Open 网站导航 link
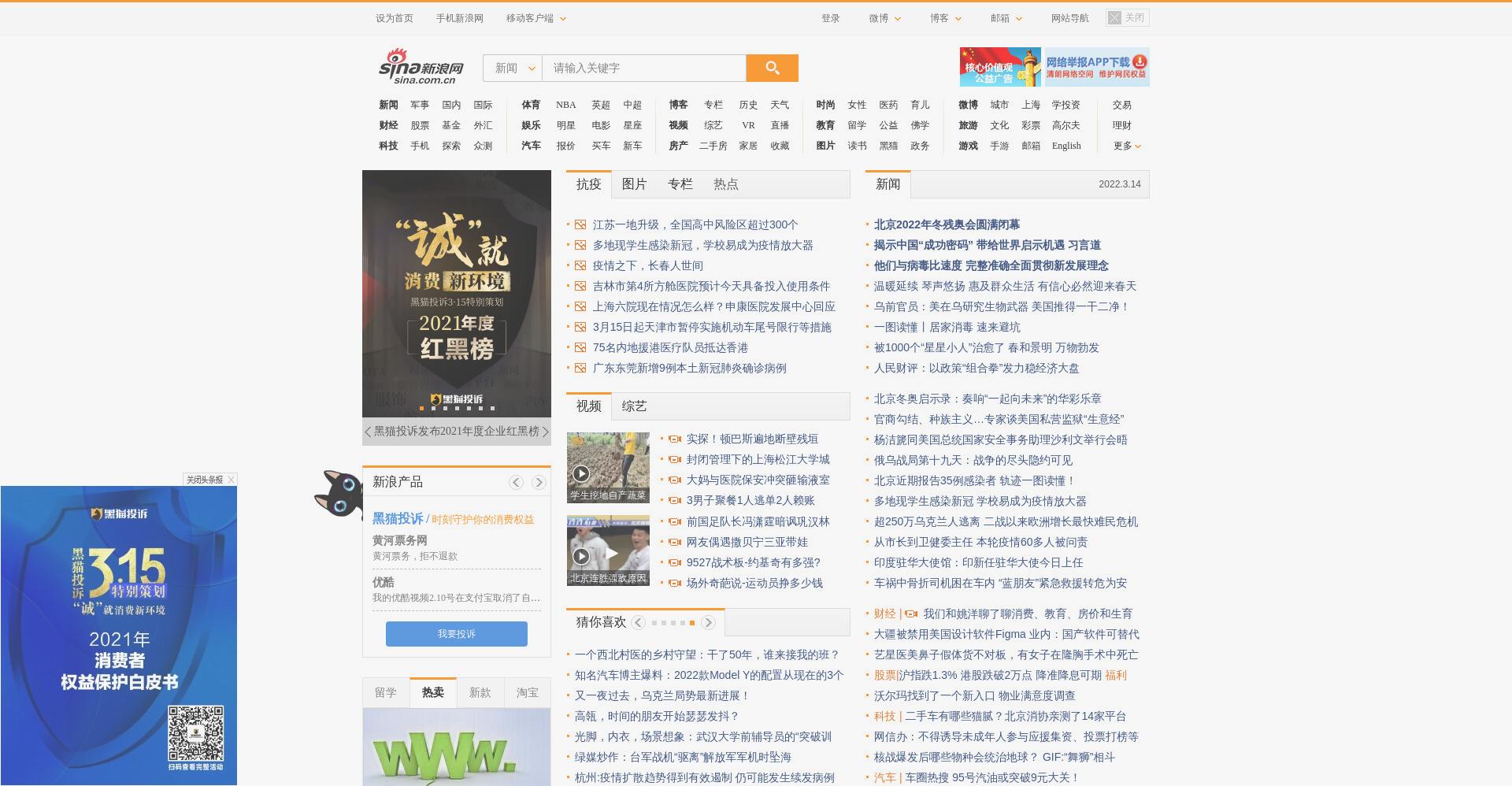This screenshot has width=1512, height=786. tap(1069, 18)
